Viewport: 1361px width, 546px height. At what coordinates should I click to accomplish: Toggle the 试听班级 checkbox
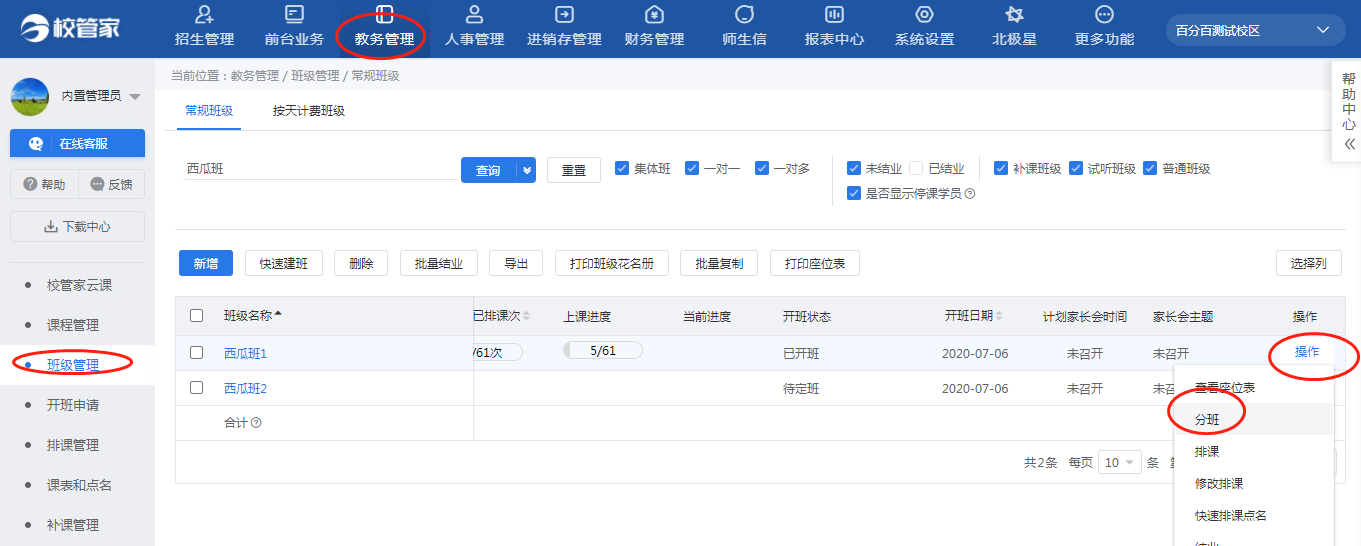(1076, 168)
